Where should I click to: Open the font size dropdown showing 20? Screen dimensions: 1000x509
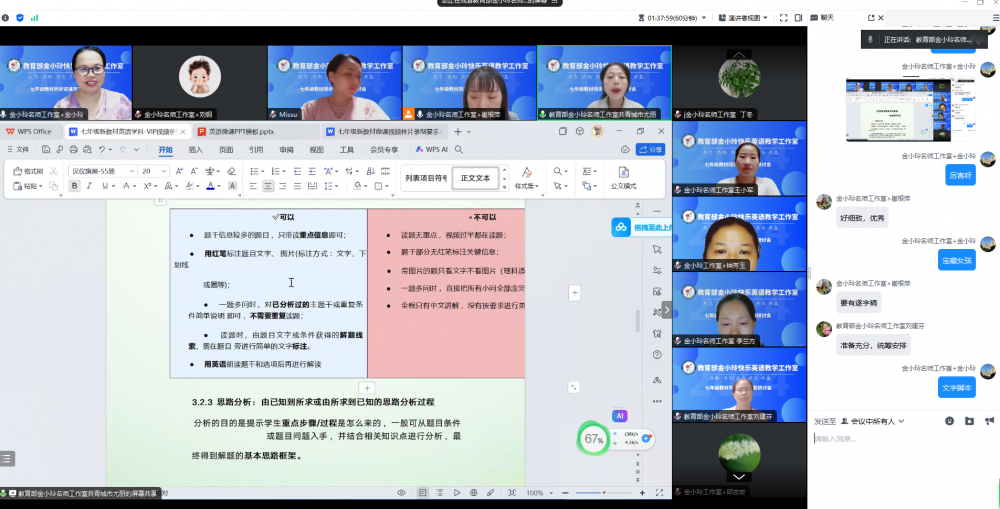154,171
